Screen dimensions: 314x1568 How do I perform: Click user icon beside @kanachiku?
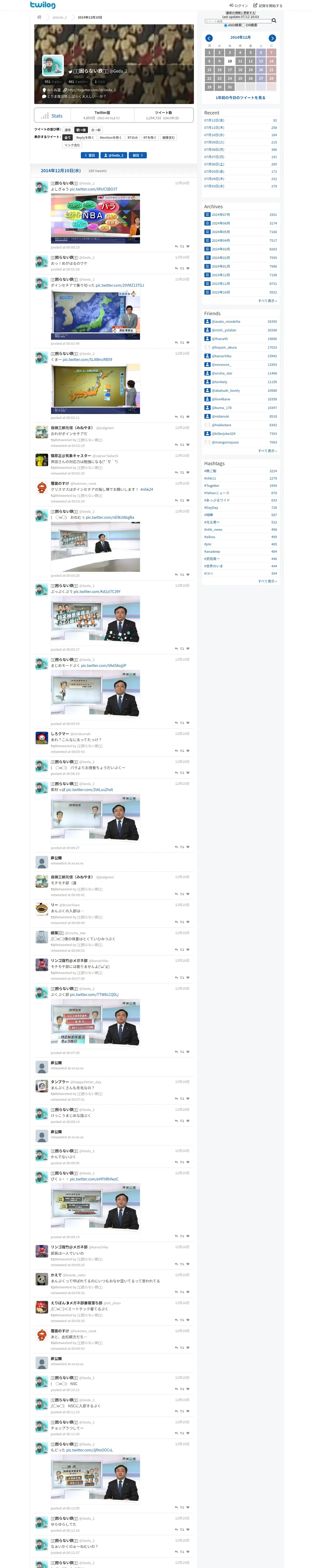tap(207, 356)
